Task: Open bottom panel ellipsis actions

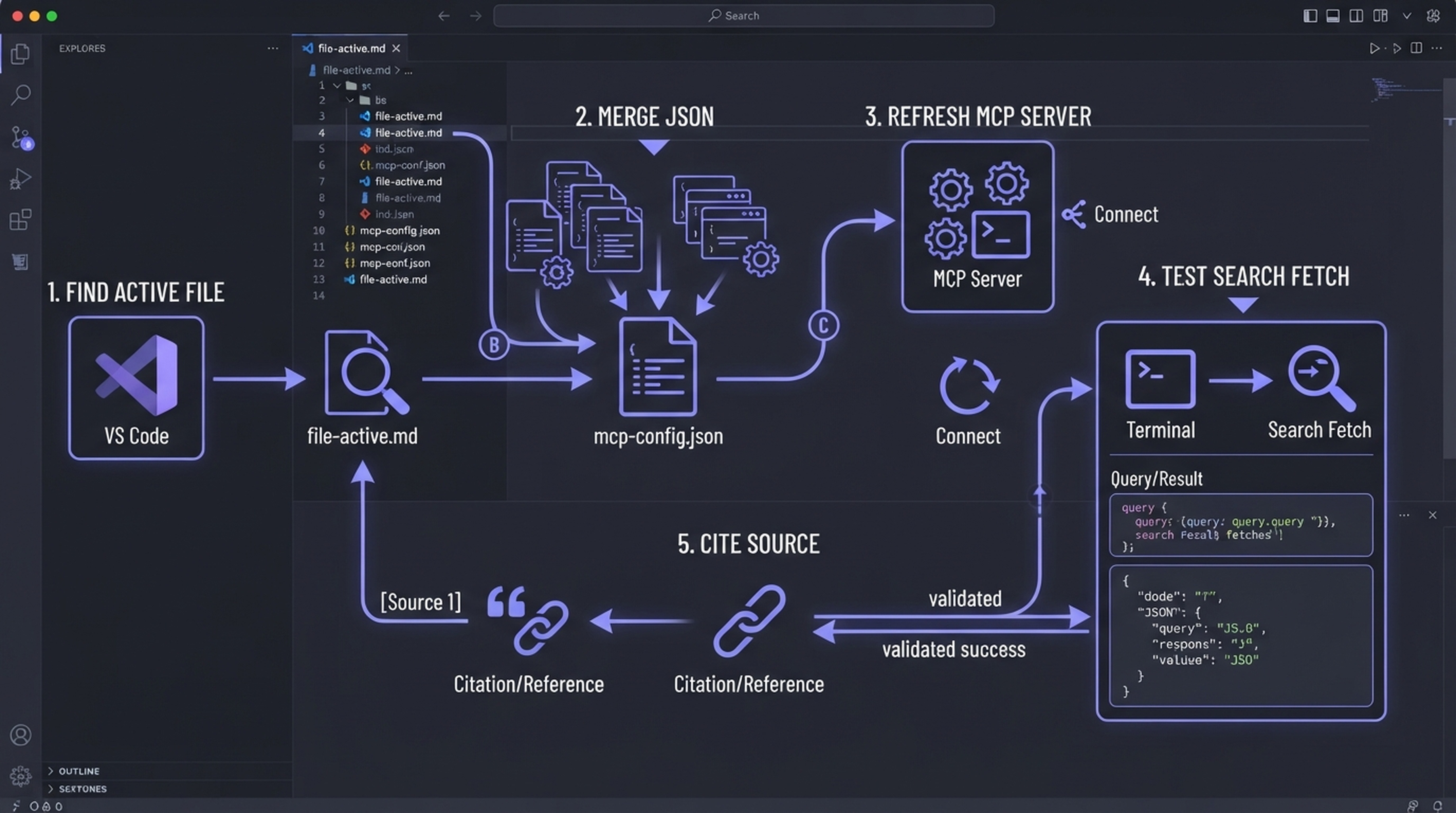Action: [x=1404, y=515]
